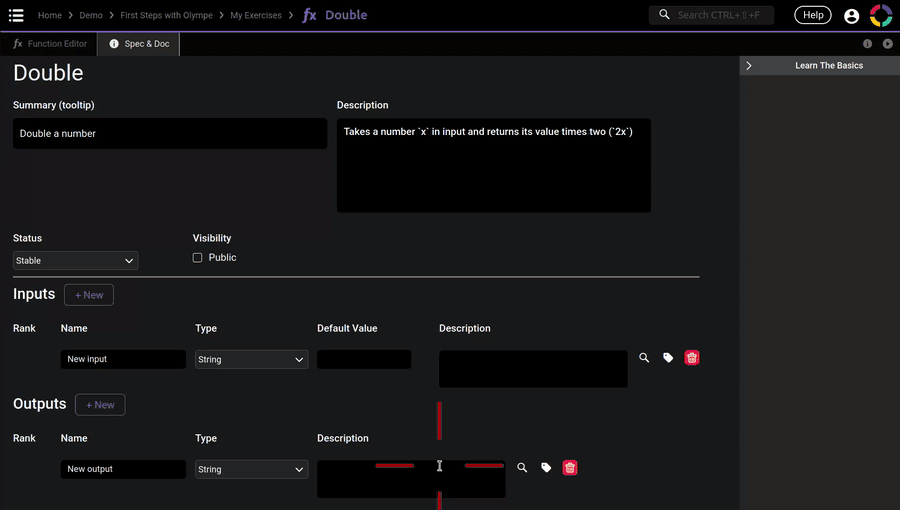Delete the New output row
Viewport: 900px width, 510px height.
pyautogui.click(x=570, y=468)
